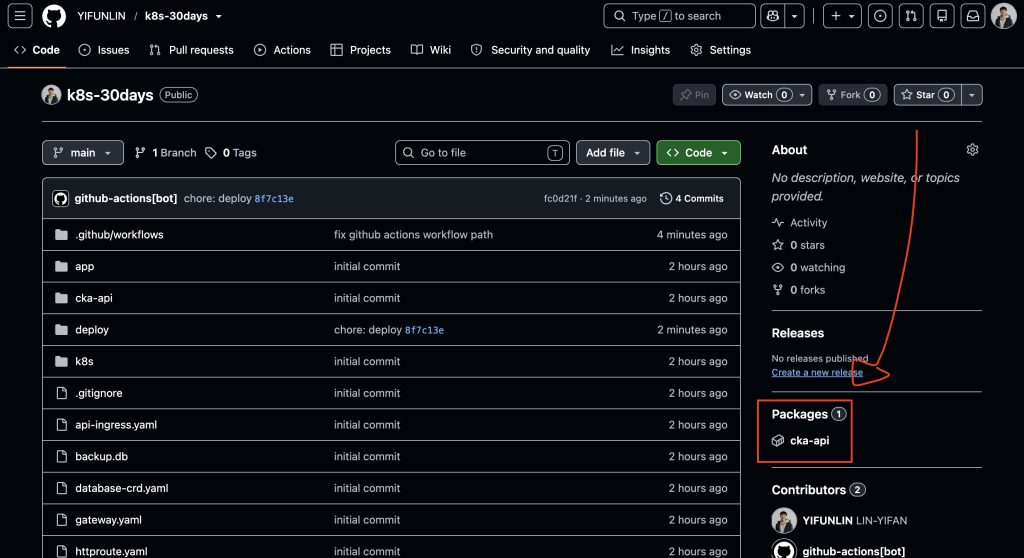Open repository Settings tab
1024x558 pixels.
(x=720, y=50)
